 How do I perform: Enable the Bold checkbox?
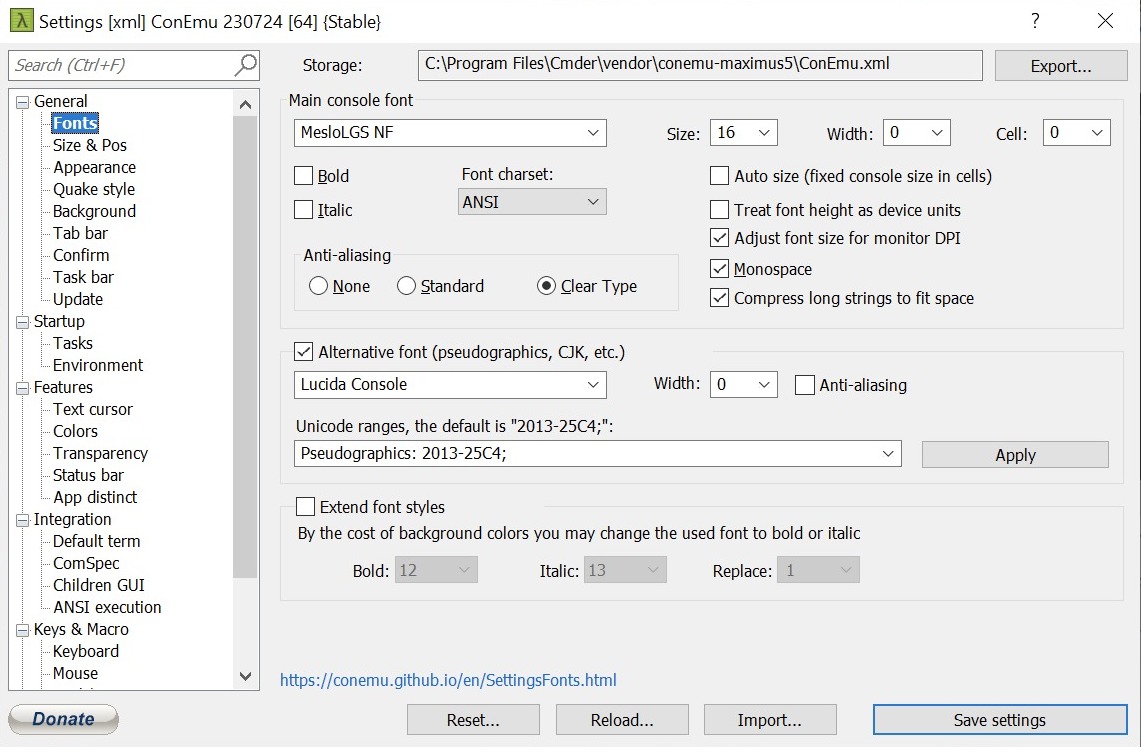(x=303, y=176)
